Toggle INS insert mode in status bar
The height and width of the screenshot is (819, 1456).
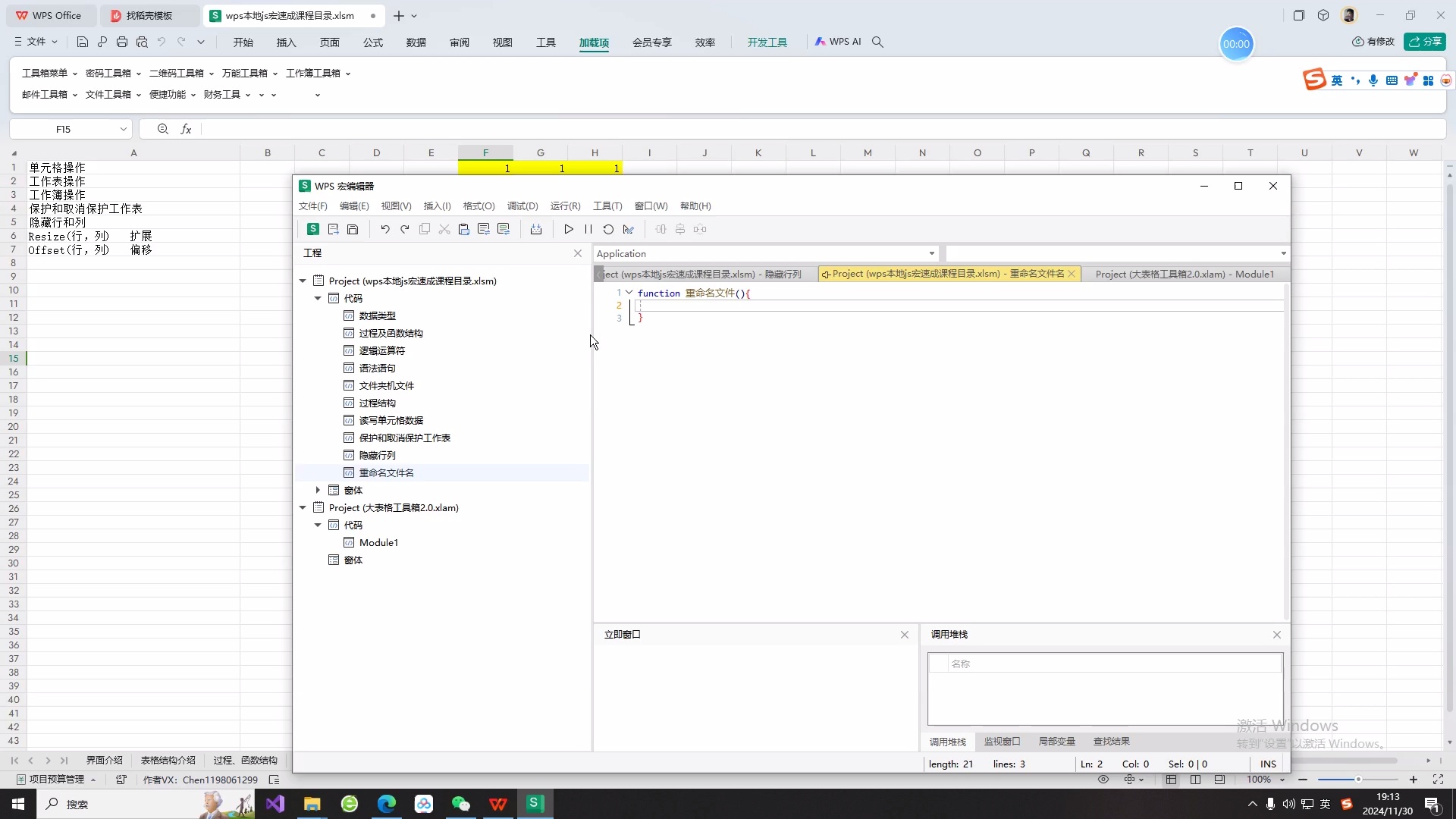pos(1268,764)
